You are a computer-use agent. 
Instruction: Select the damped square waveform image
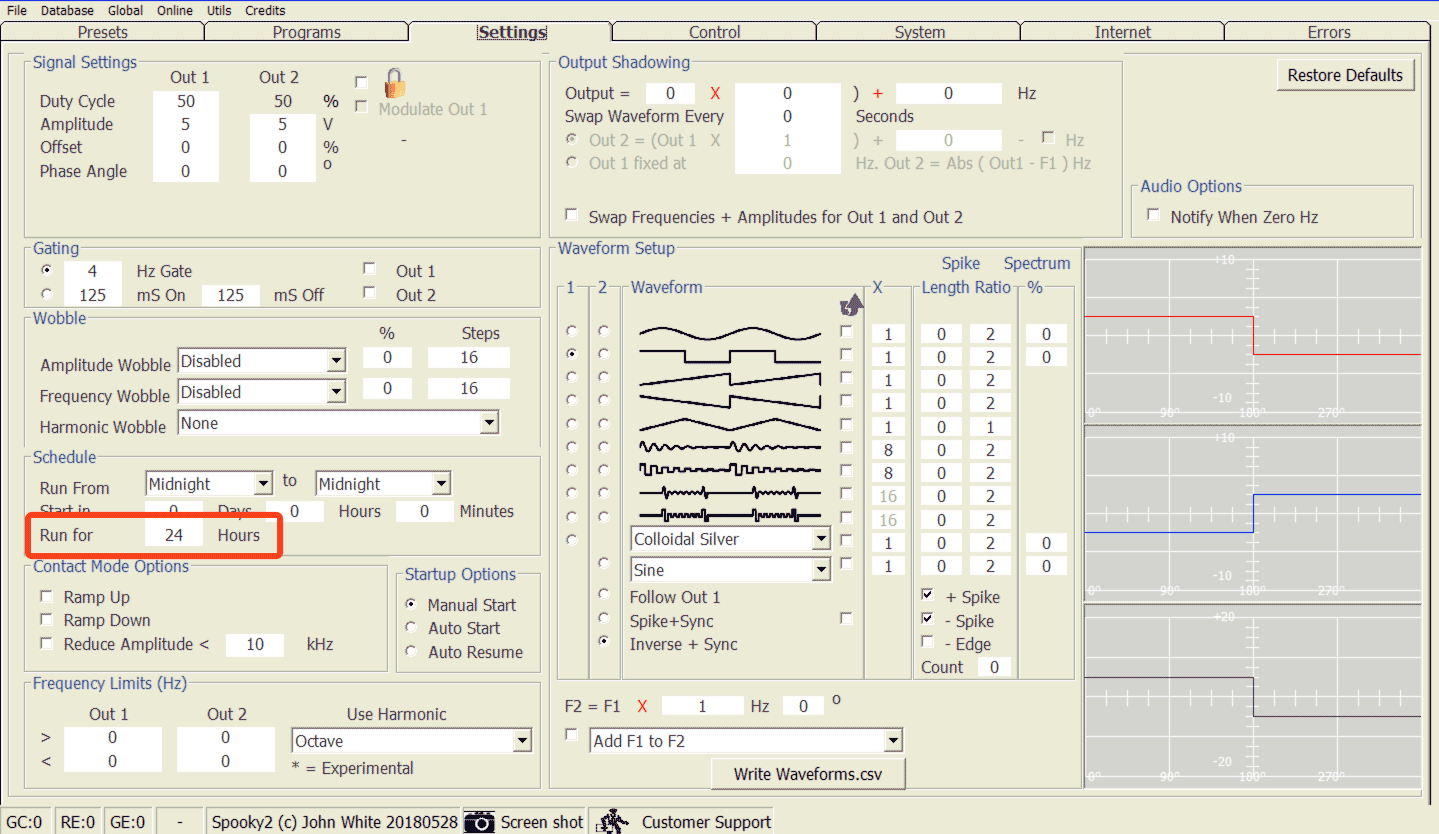[730, 469]
